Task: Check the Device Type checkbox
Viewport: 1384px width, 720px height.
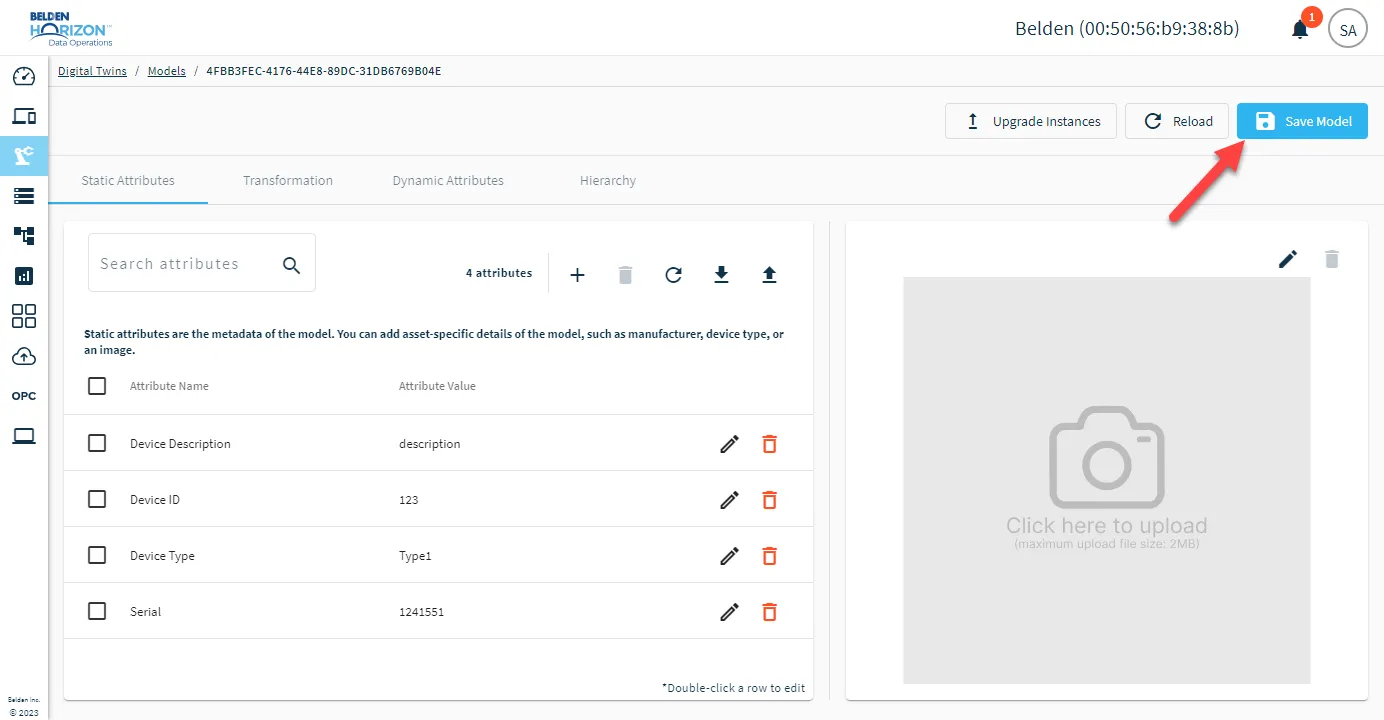Action: click(97, 555)
